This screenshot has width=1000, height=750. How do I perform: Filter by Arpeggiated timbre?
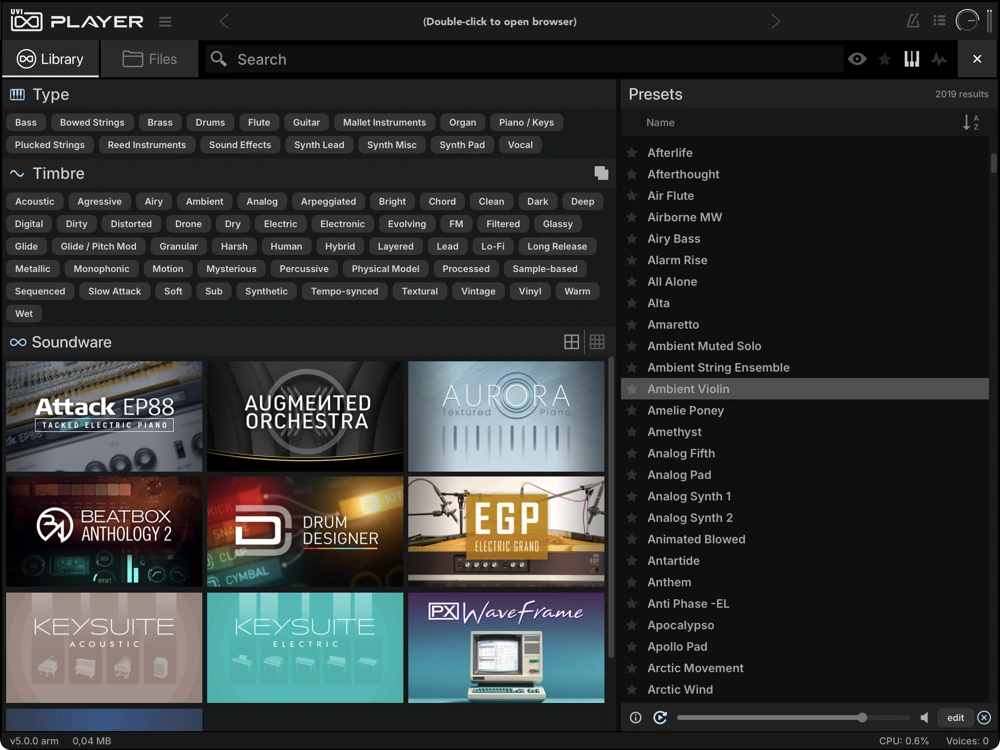pyautogui.click(x=328, y=202)
